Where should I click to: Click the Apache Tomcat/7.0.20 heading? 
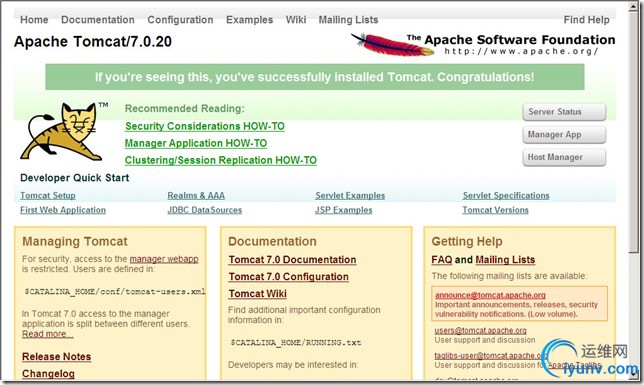pyautogui.click(x=93, y=41)
